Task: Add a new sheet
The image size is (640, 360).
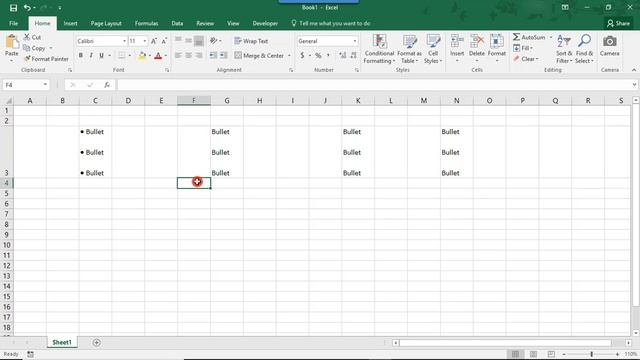Action: (96, 342)
